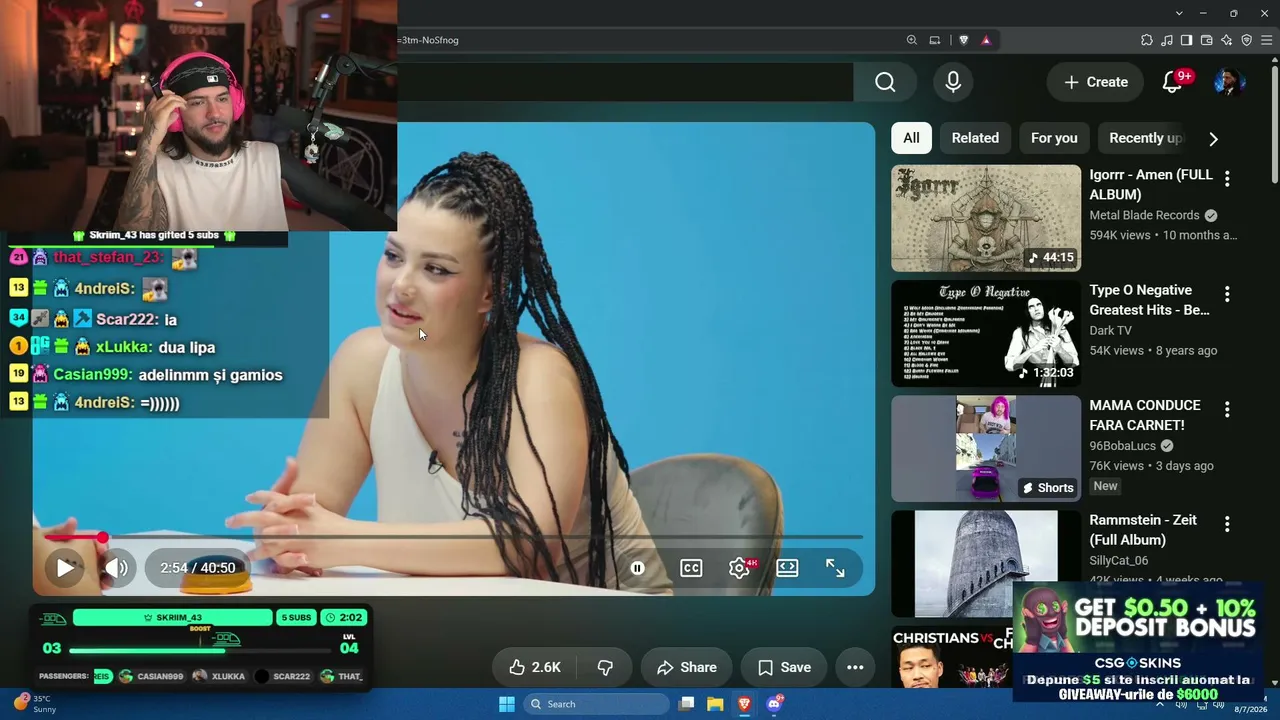Open the browser hamburger main menu
Image resolution: width=1280 pixels, height=720 pixels.
(1267, 40)
